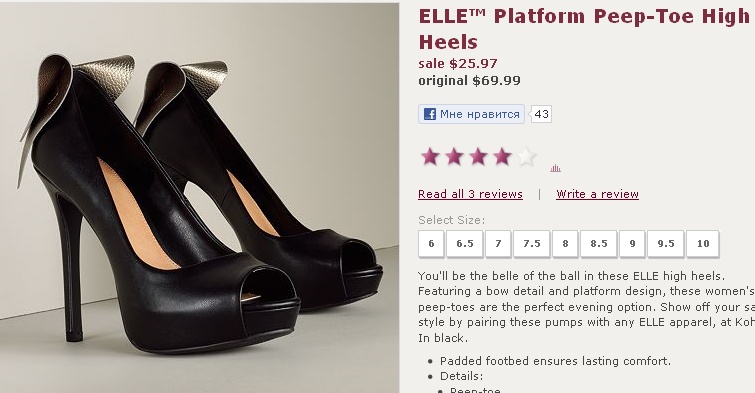The width and height of the screenshot is (755, 393).
Task: Click the third purple rating star
Action: (478, 157)
